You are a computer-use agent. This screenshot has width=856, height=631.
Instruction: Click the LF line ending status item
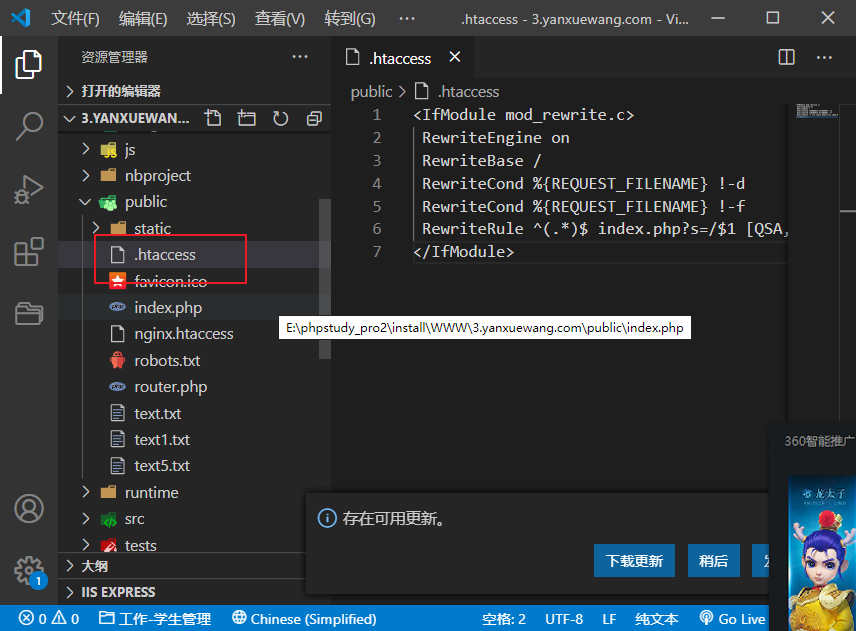coord(609,618)
